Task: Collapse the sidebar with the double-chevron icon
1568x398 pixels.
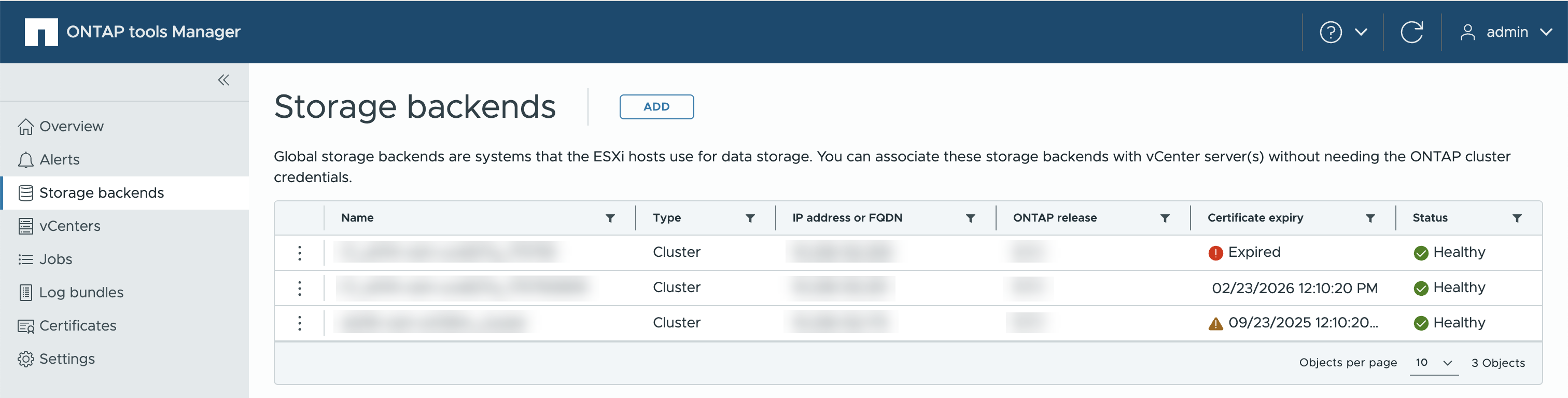Action: pos(223,80)
